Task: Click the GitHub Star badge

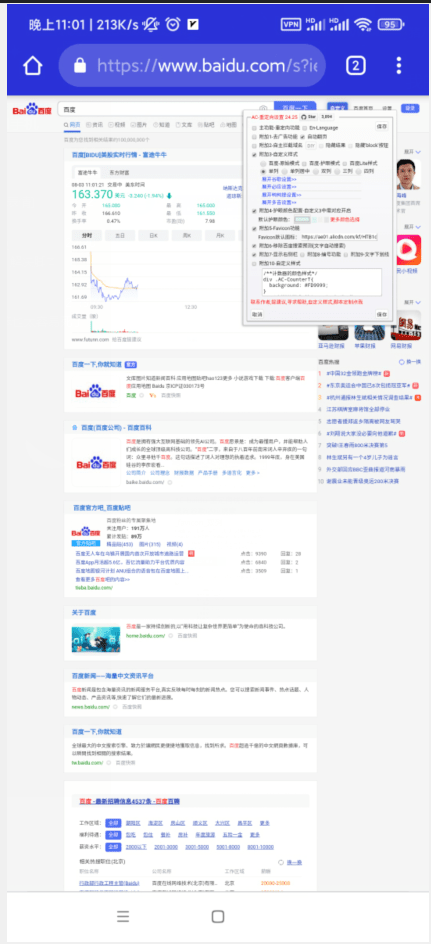Action: tap(309, 117)
